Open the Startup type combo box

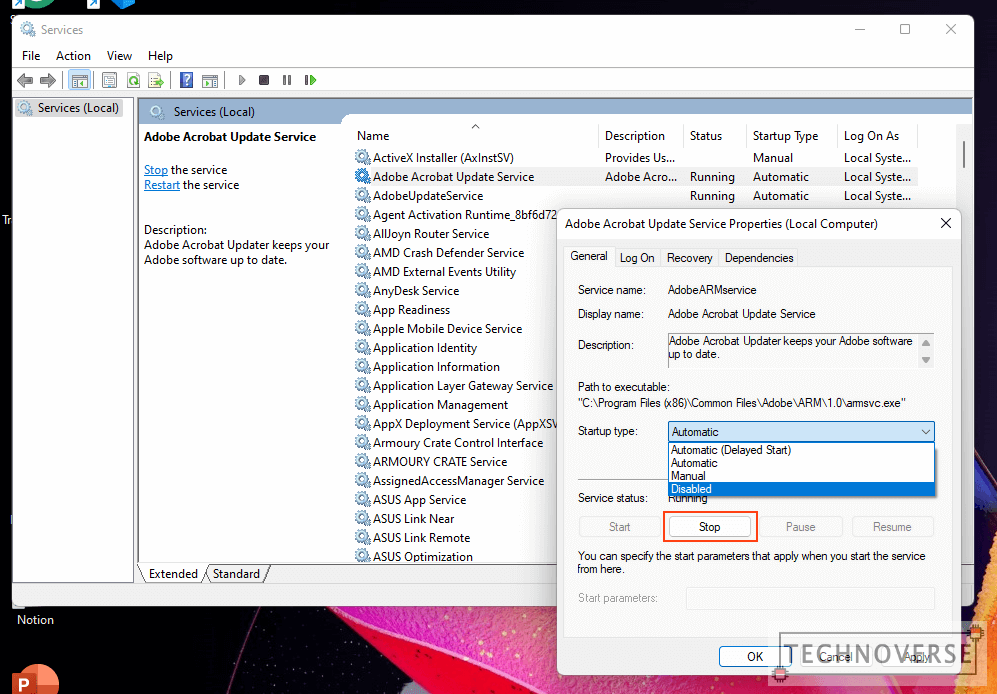801,432
